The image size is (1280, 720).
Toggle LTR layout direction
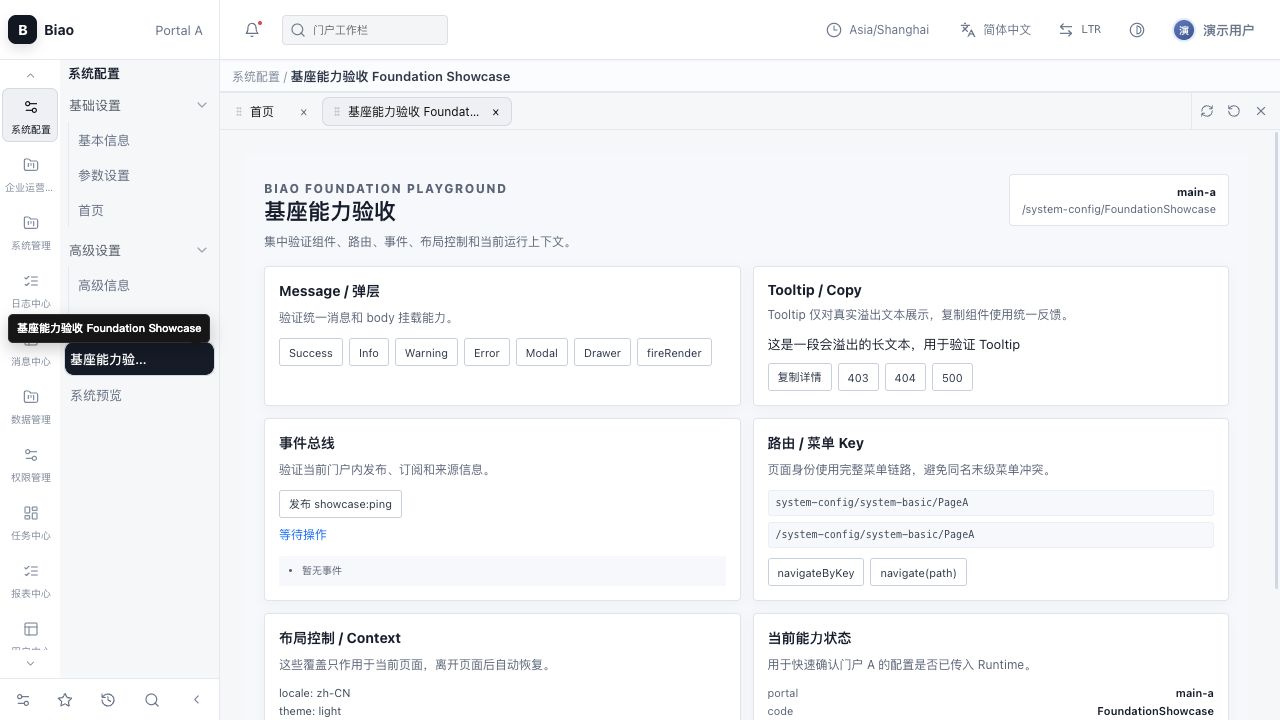point(1080,30)
